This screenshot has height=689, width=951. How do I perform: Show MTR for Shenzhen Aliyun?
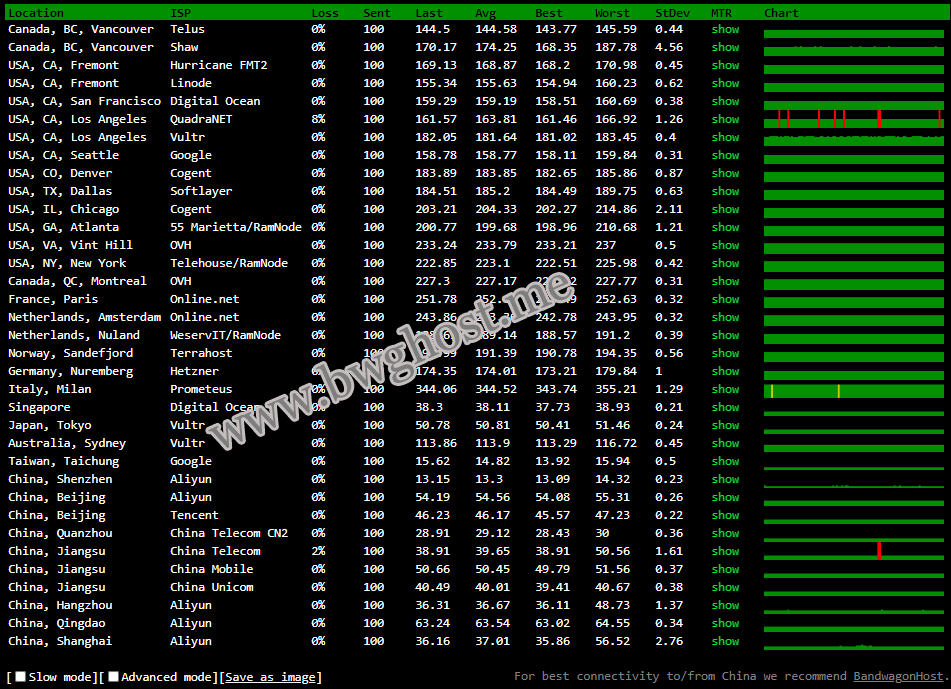click(x=725, y=479)
